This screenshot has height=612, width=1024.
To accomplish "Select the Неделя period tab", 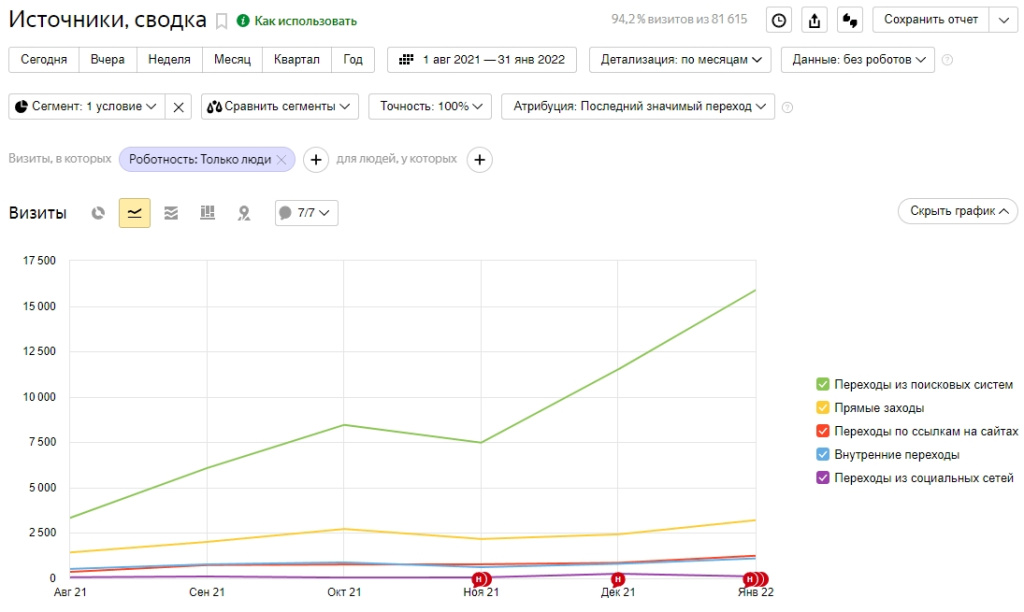I will coord(169,60).
